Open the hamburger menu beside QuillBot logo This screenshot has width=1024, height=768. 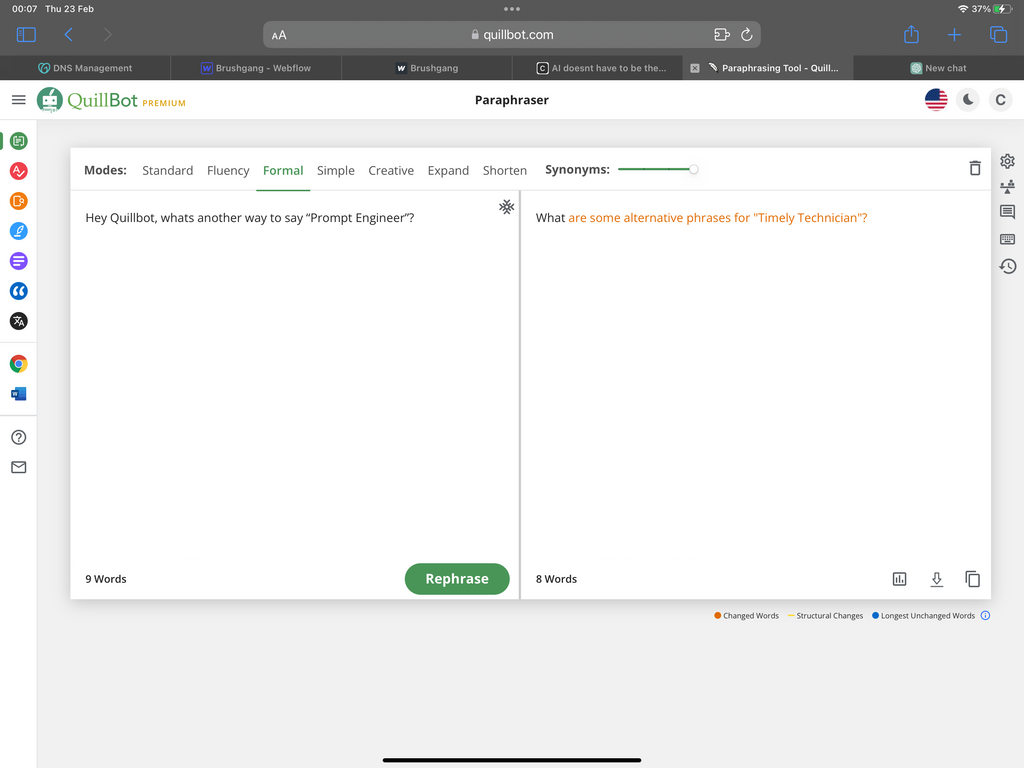18,99
